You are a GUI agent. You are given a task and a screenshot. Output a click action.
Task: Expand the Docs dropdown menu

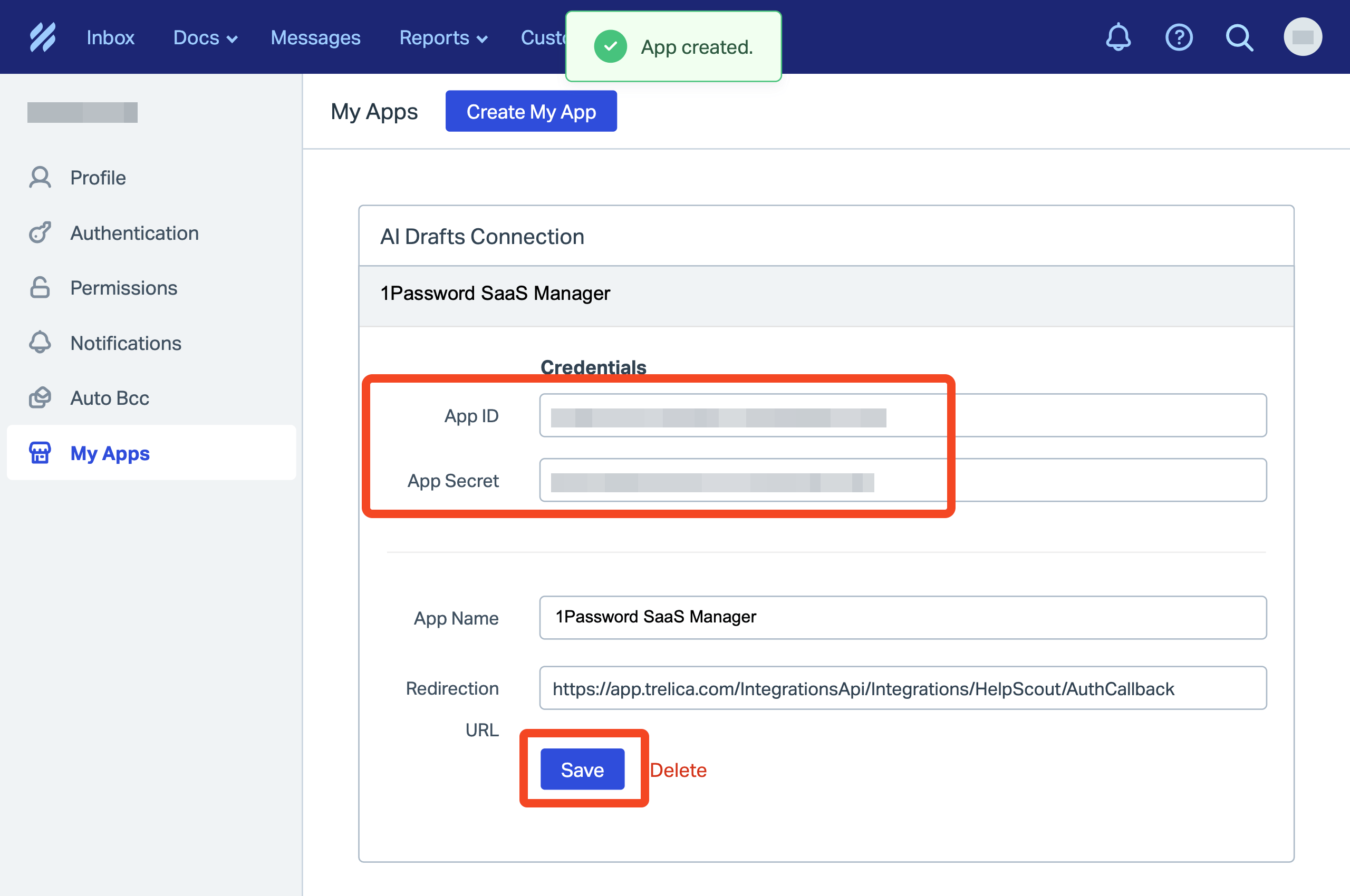[x=205, y=38]
